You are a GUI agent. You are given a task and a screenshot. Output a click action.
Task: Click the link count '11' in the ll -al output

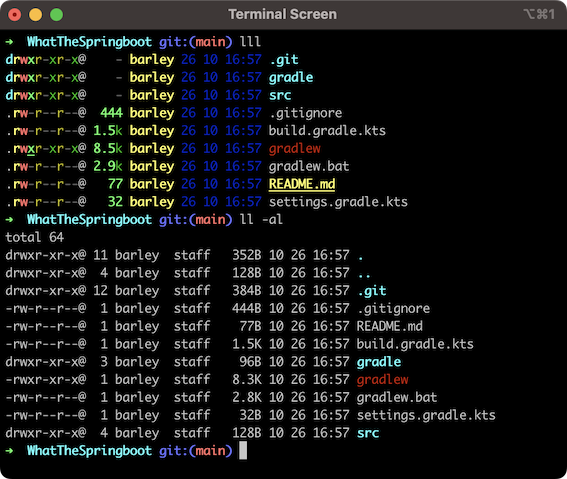101,255
